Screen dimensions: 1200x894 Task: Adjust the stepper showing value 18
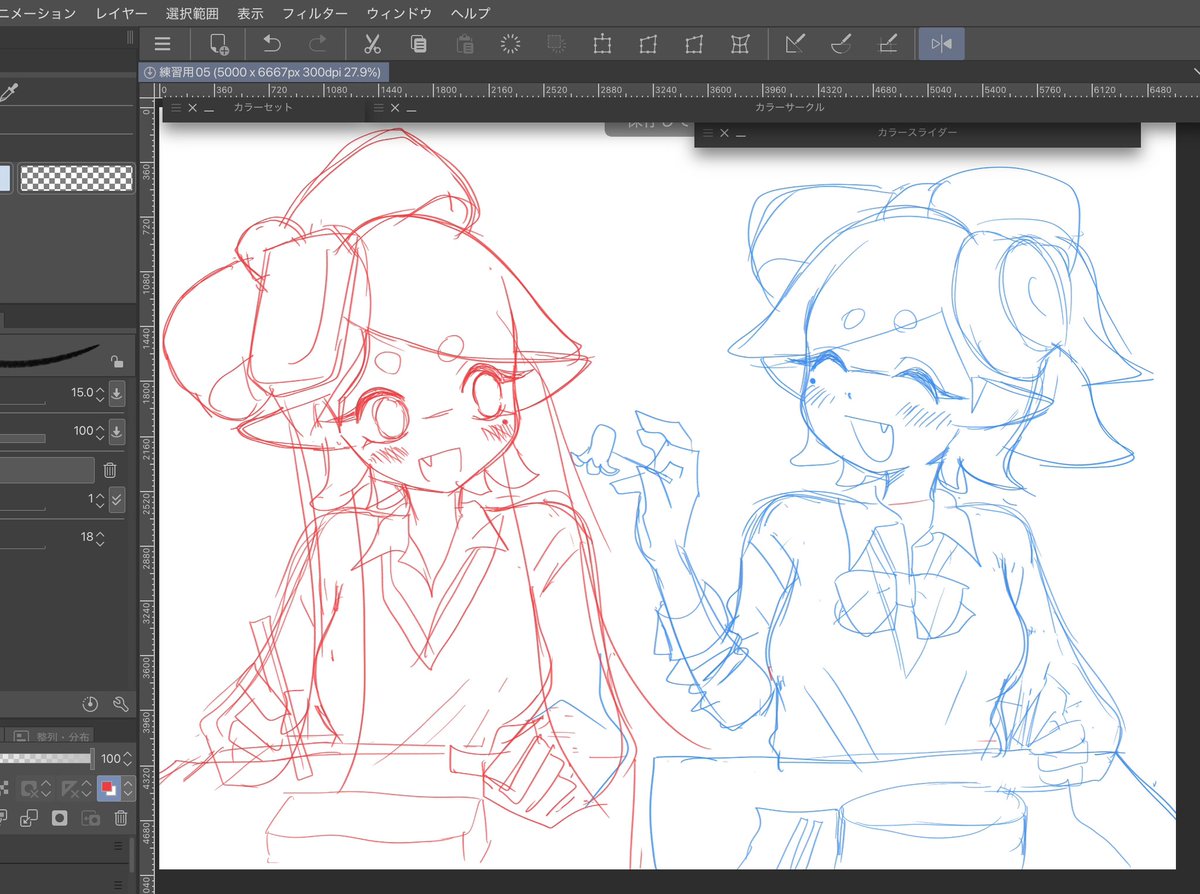coord(100,537)
